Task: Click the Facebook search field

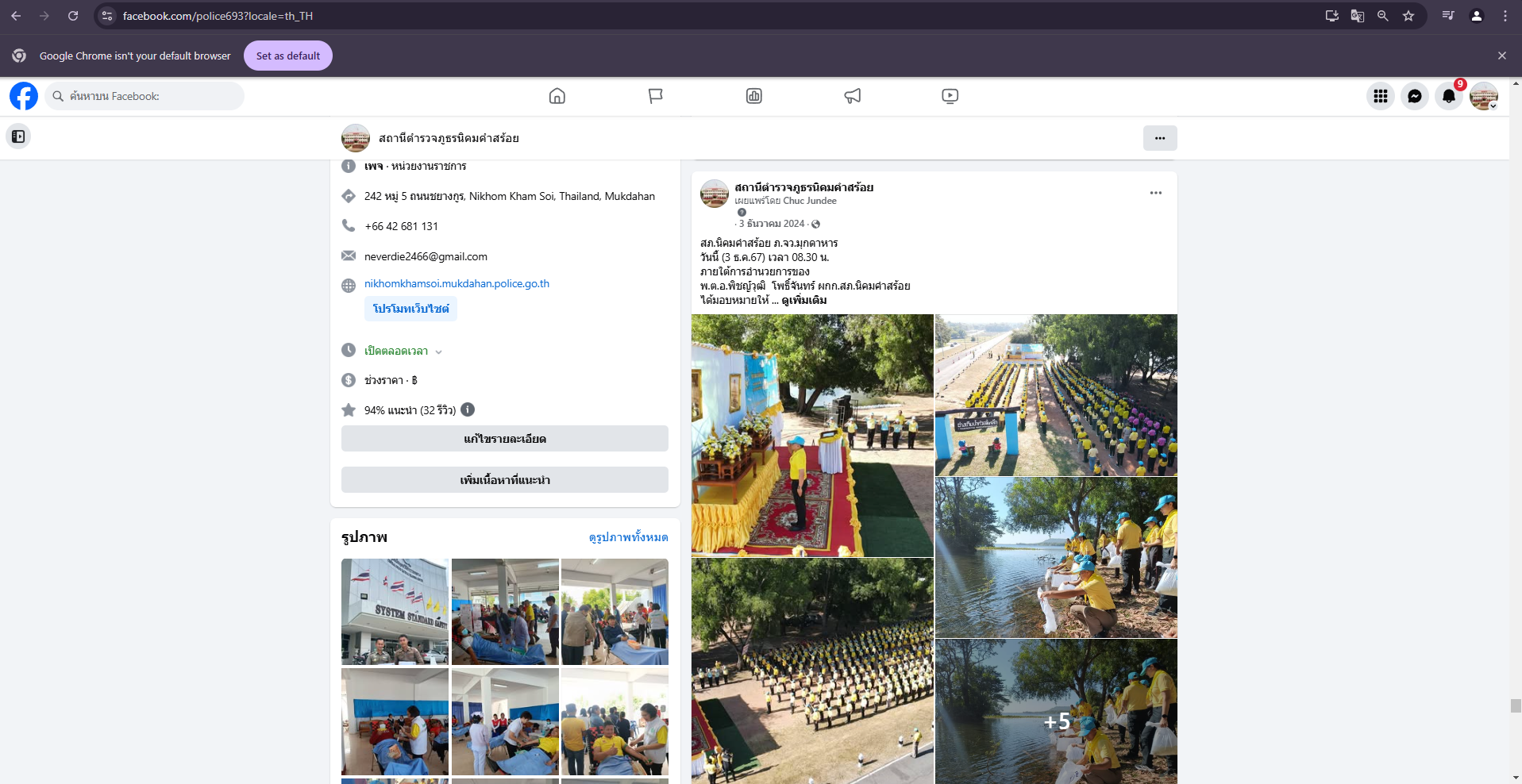Action: [147, 96]
